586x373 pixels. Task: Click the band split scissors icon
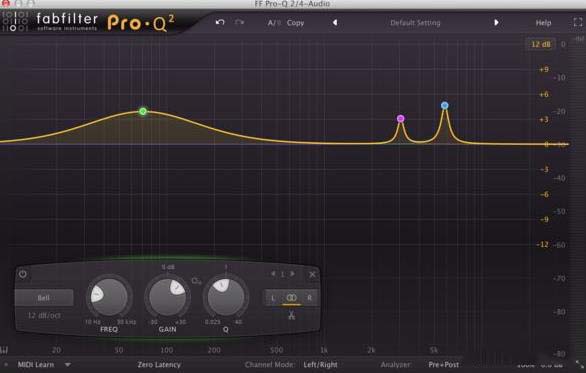pos(292,315)
